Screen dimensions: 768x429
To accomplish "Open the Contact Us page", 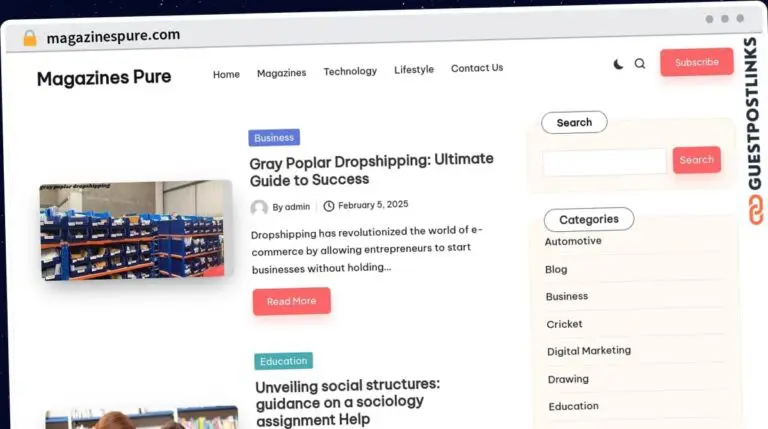I will click(x=477, y=68).
